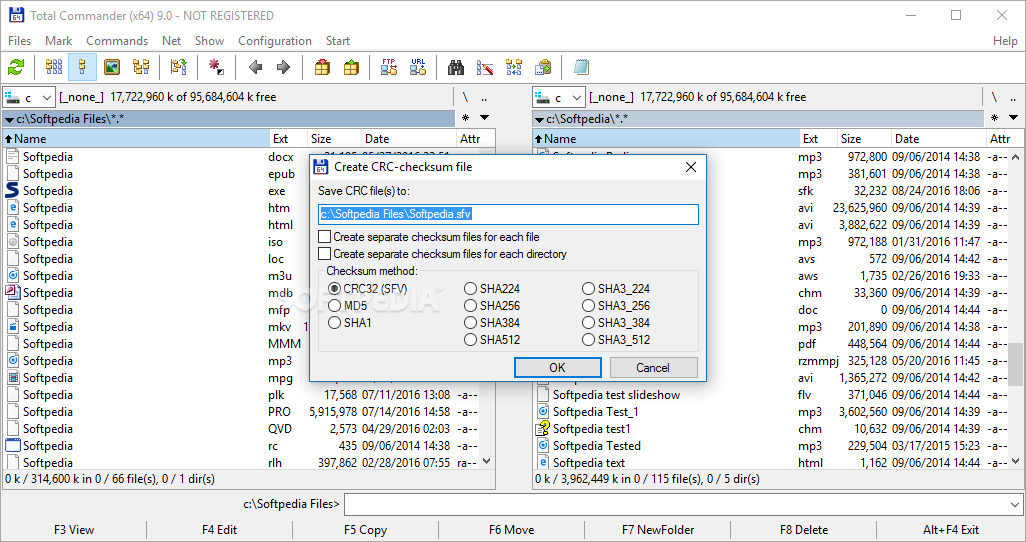The width and height of the screenshot is (1026, 542).
Task: Select the SHA384 checksum method
Action: (x=492, y=323)
